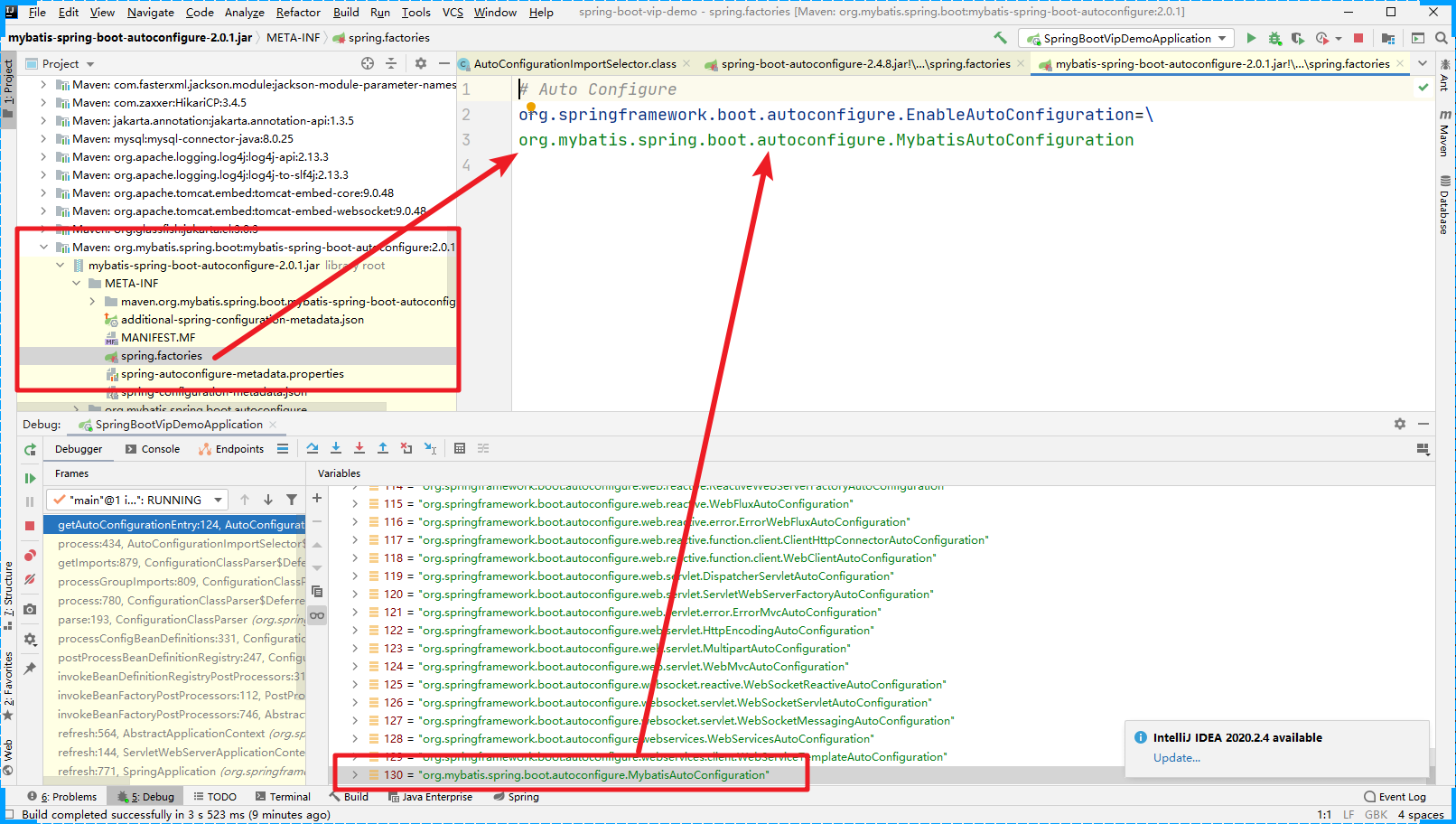Open TODO tool window button
The image size is (1456, 824).
click(215, 797)
